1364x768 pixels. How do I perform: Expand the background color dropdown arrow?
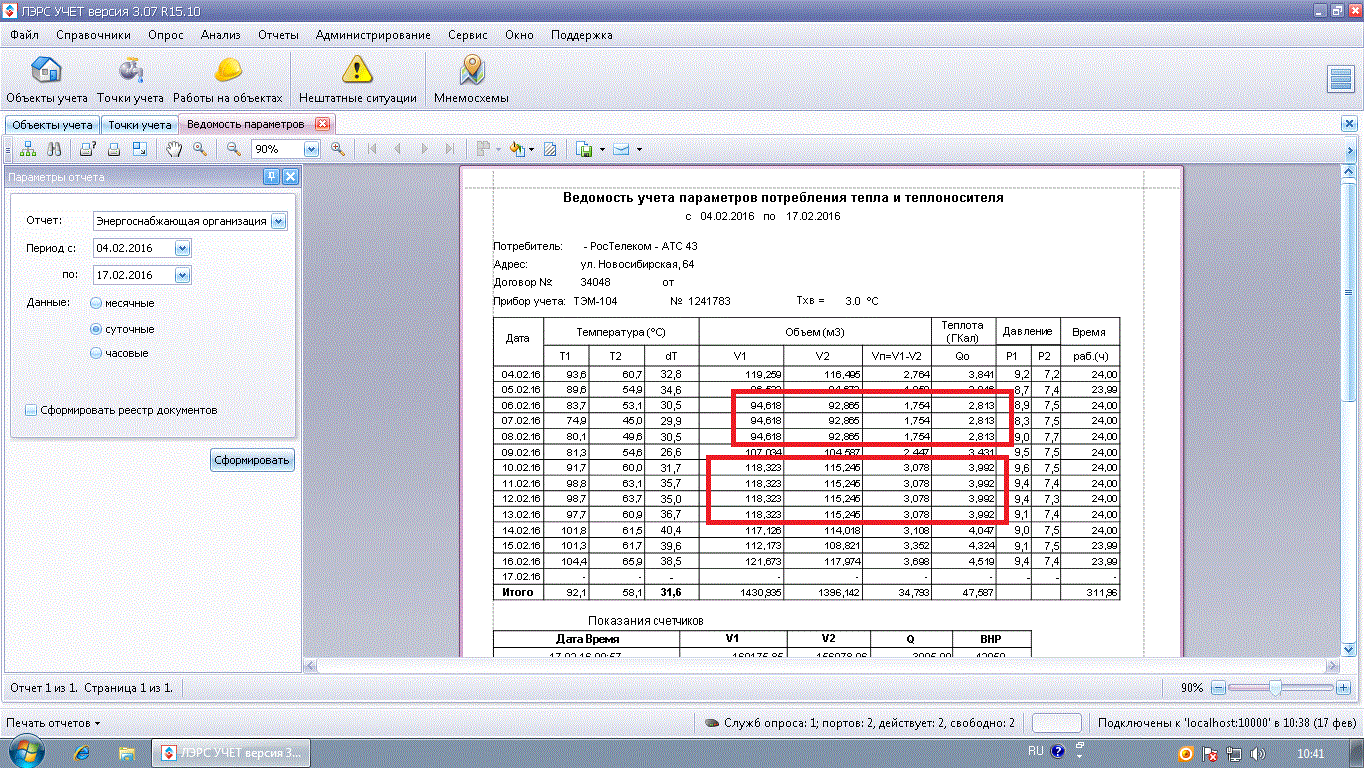point(531,150)
